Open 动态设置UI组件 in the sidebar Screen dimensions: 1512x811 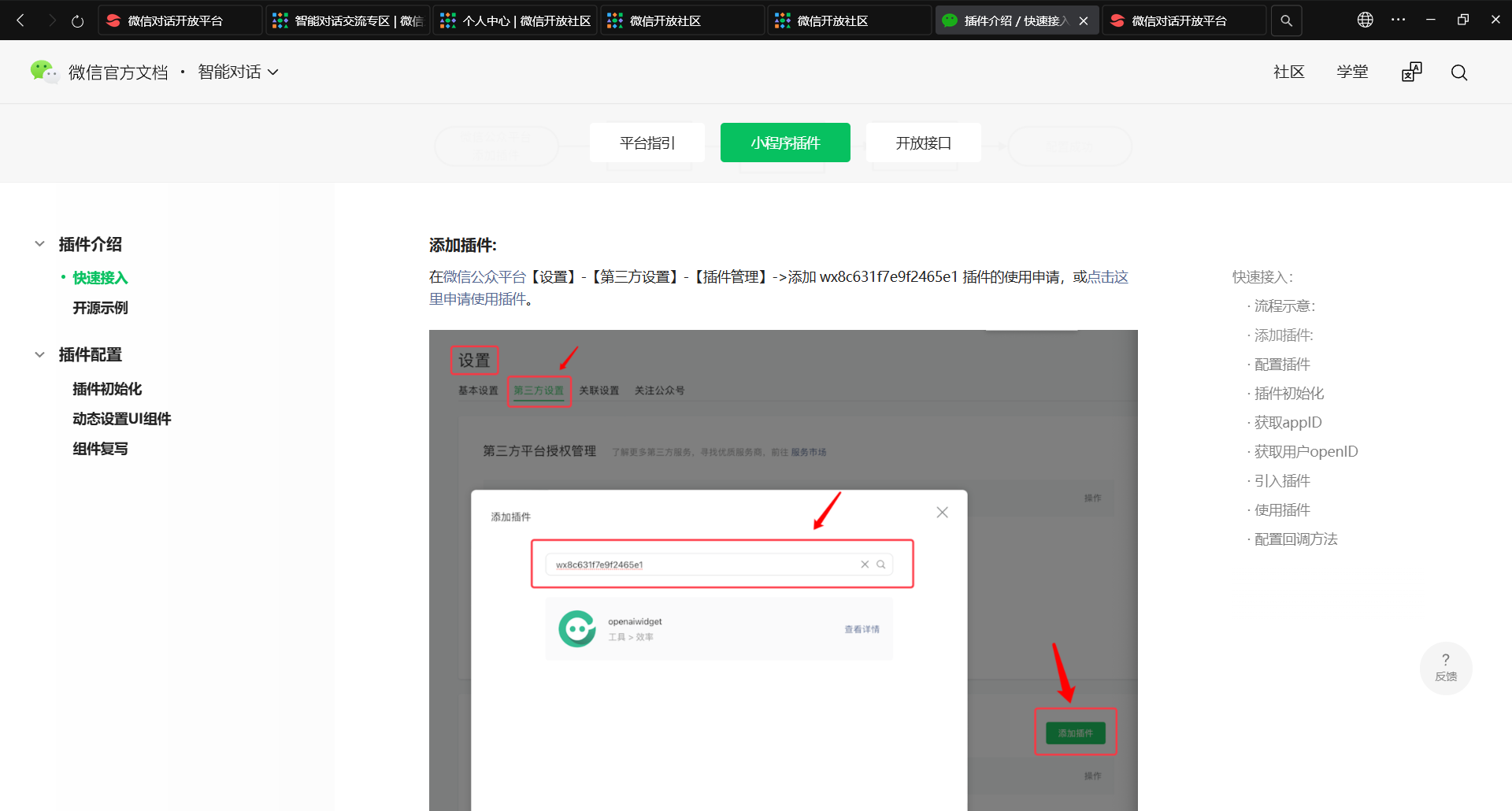click(x=122, y=419)
